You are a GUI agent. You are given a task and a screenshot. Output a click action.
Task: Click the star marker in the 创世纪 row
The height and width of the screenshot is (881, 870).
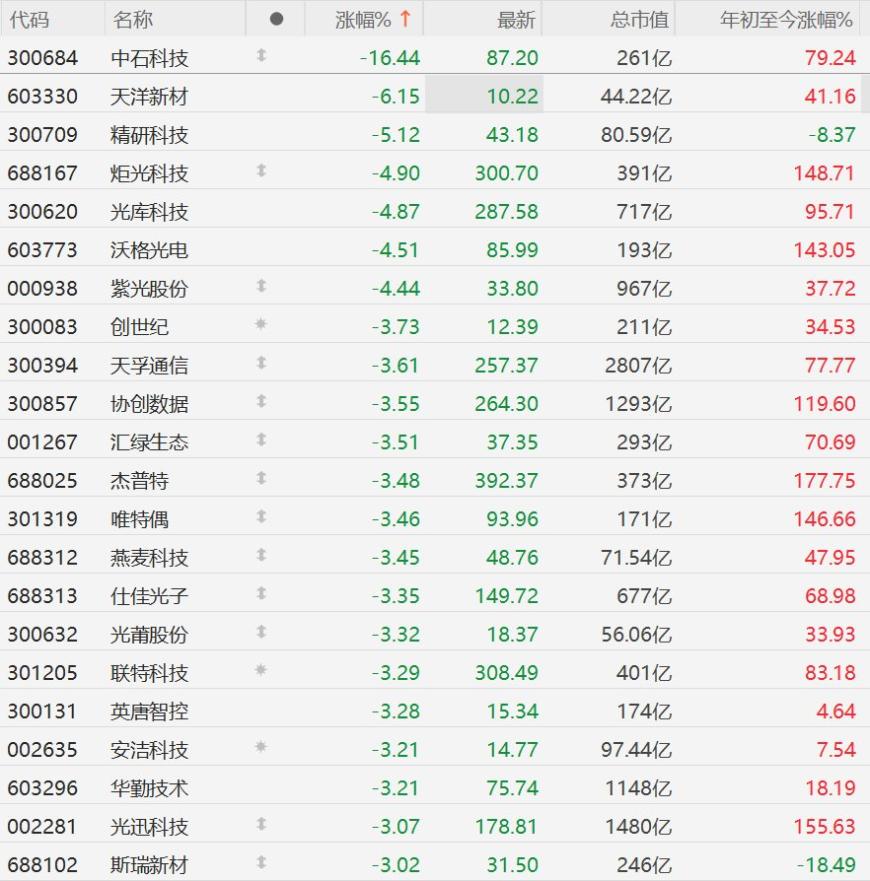coord(261,324)
